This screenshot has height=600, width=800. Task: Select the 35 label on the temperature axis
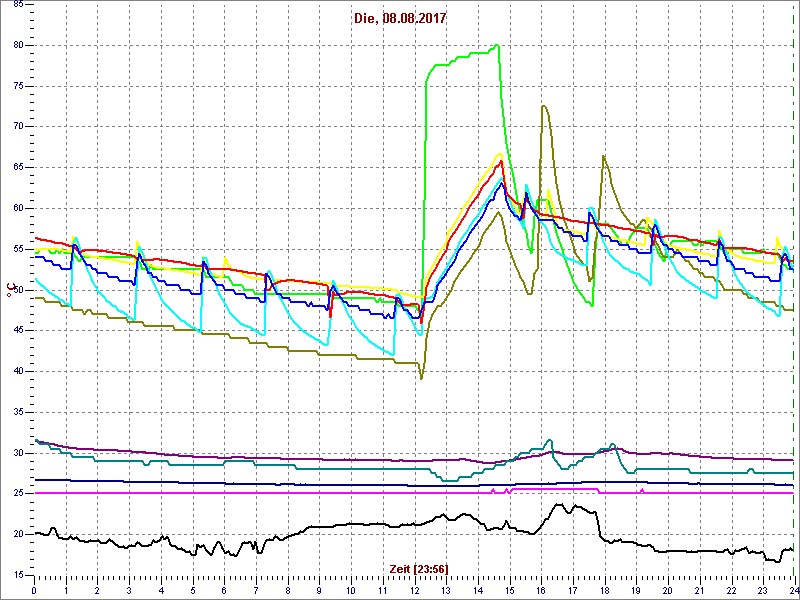click(17, 412)
